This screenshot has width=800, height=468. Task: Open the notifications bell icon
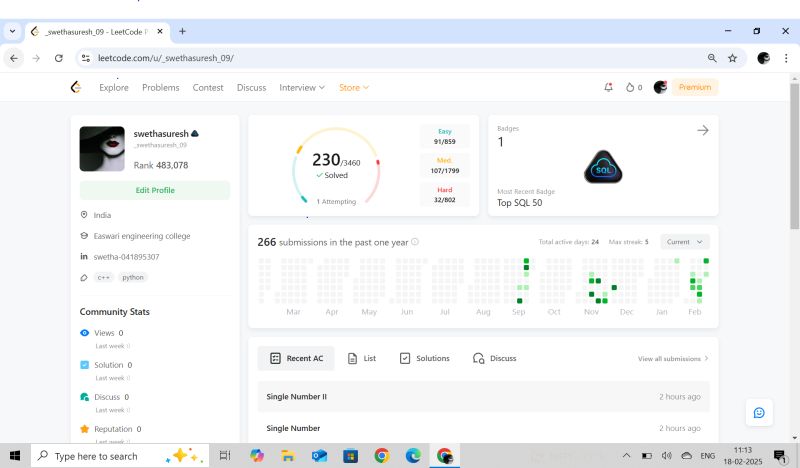[x=608, y=87]
